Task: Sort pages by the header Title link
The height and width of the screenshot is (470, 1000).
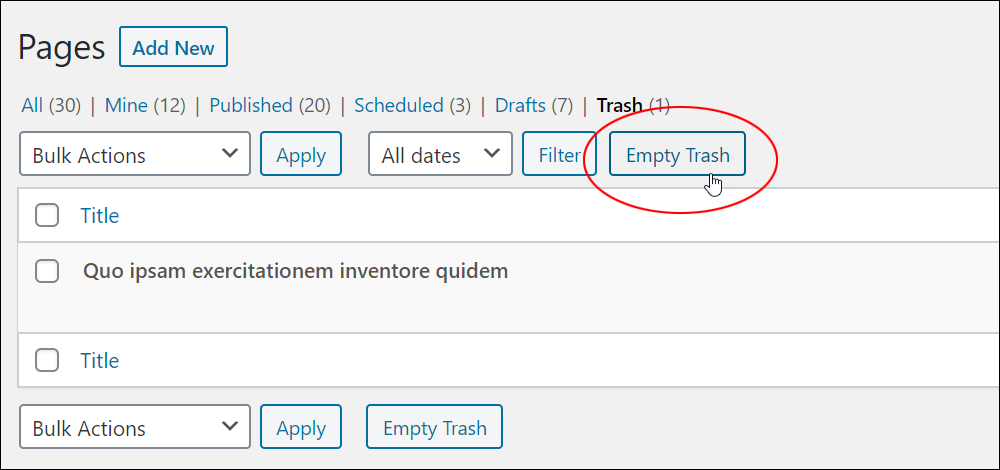Action: pyautogui.click(x=99, y=216)
